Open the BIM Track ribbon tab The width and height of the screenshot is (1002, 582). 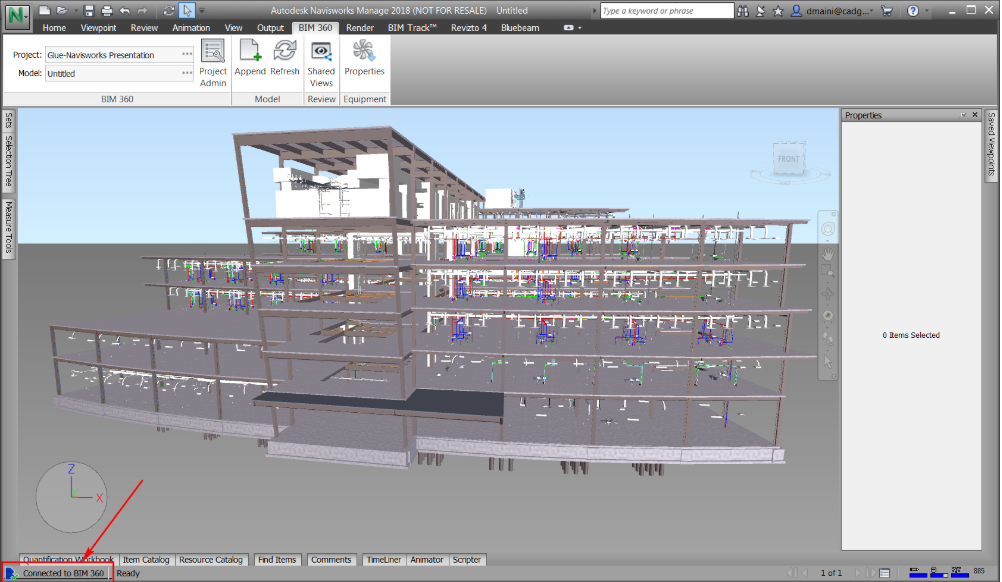pyautogui.click(x=412, y=27)
